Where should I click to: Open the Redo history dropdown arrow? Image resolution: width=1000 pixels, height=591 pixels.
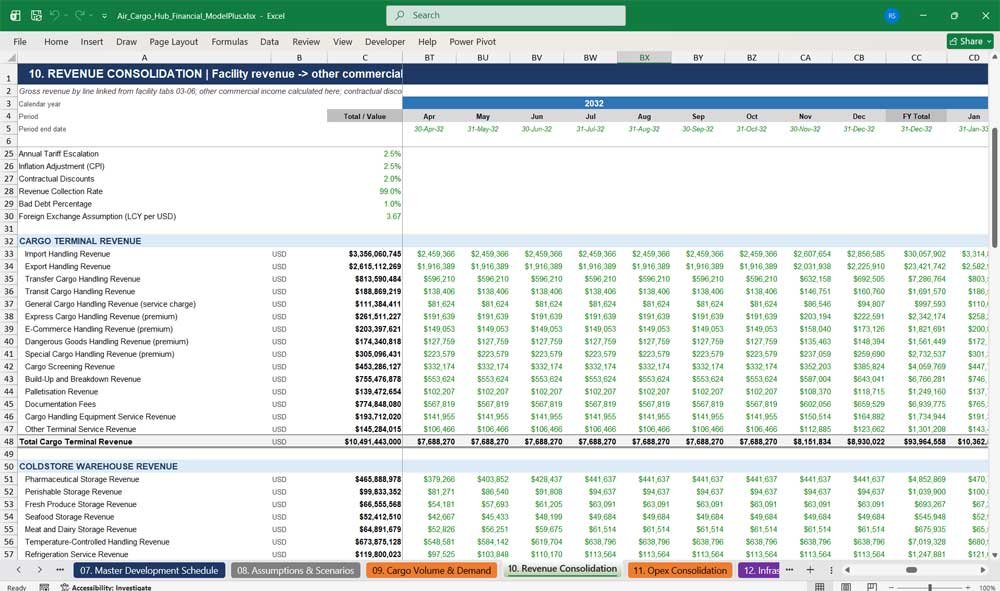[x=90, y=16]
